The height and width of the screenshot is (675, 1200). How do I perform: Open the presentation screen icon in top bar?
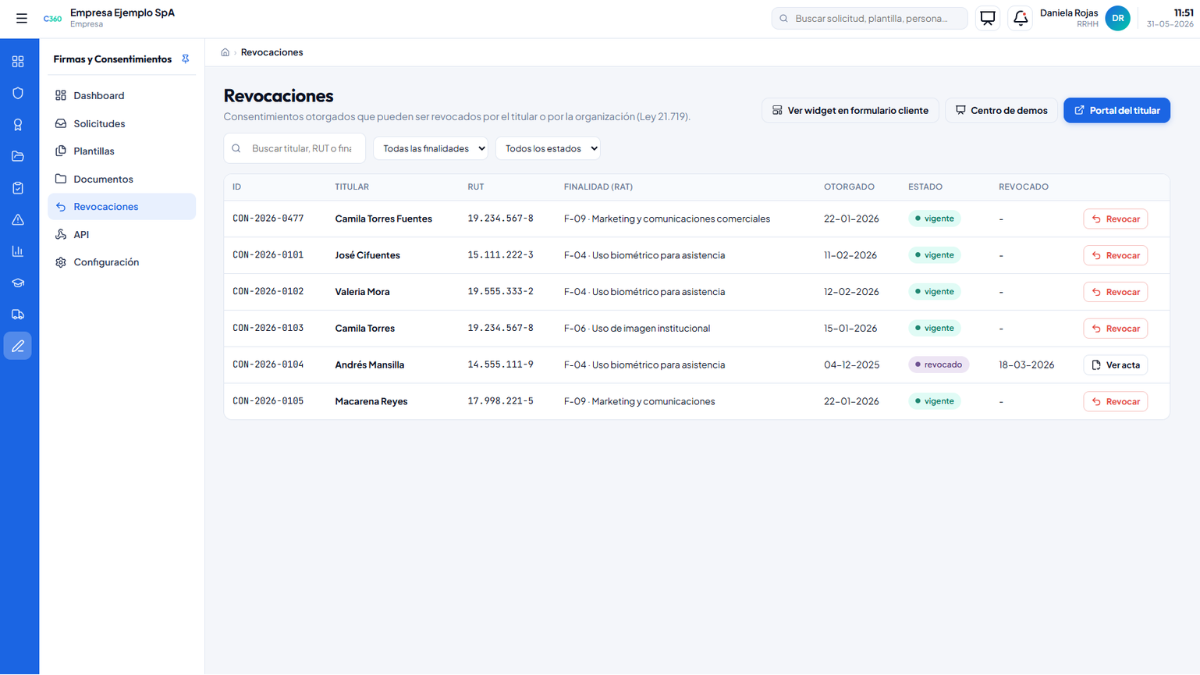988,18
